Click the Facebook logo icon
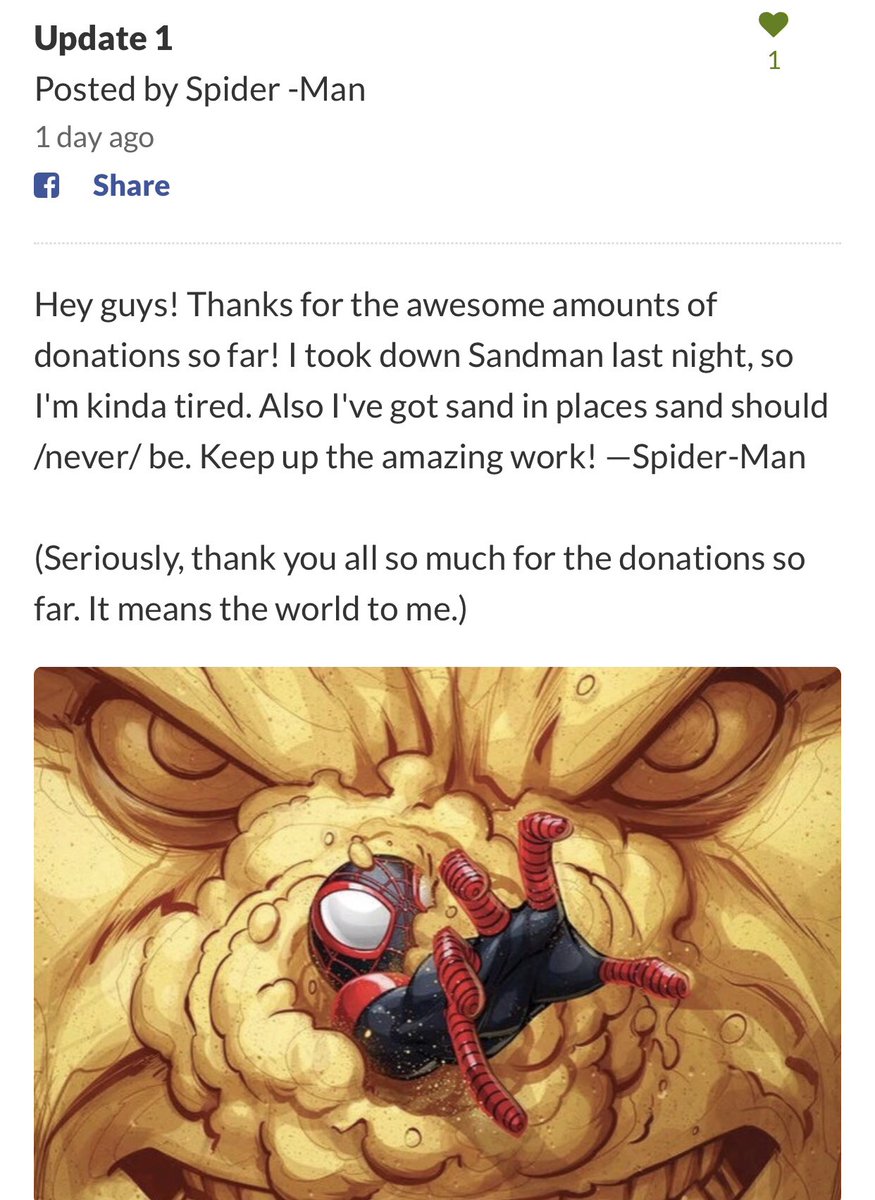This screenshot has height=1200, width=875. (x=47, y=185)
